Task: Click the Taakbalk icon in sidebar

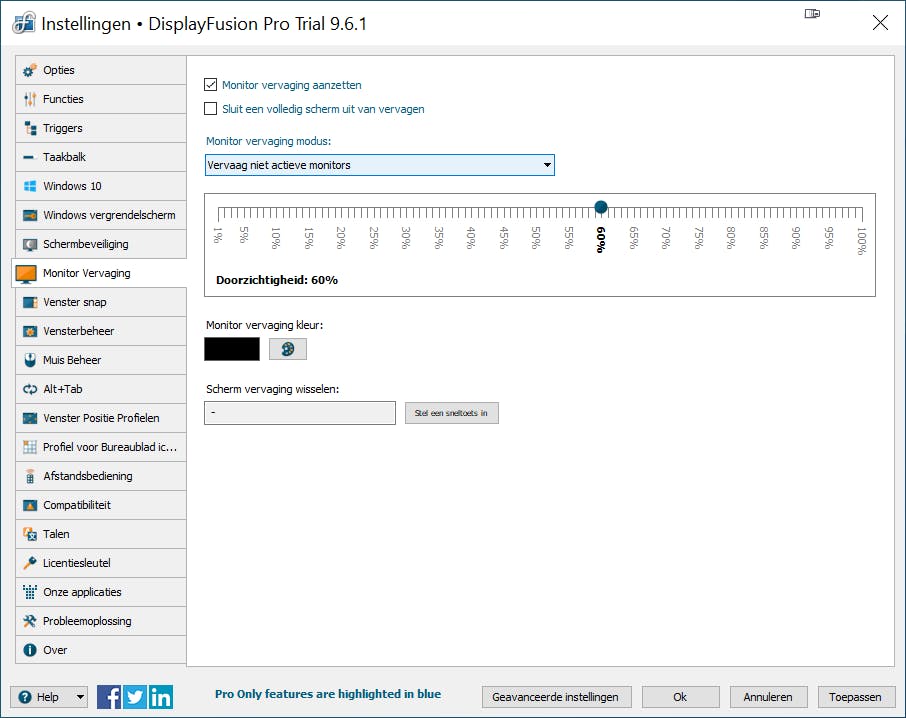Action: coord(29,157)
